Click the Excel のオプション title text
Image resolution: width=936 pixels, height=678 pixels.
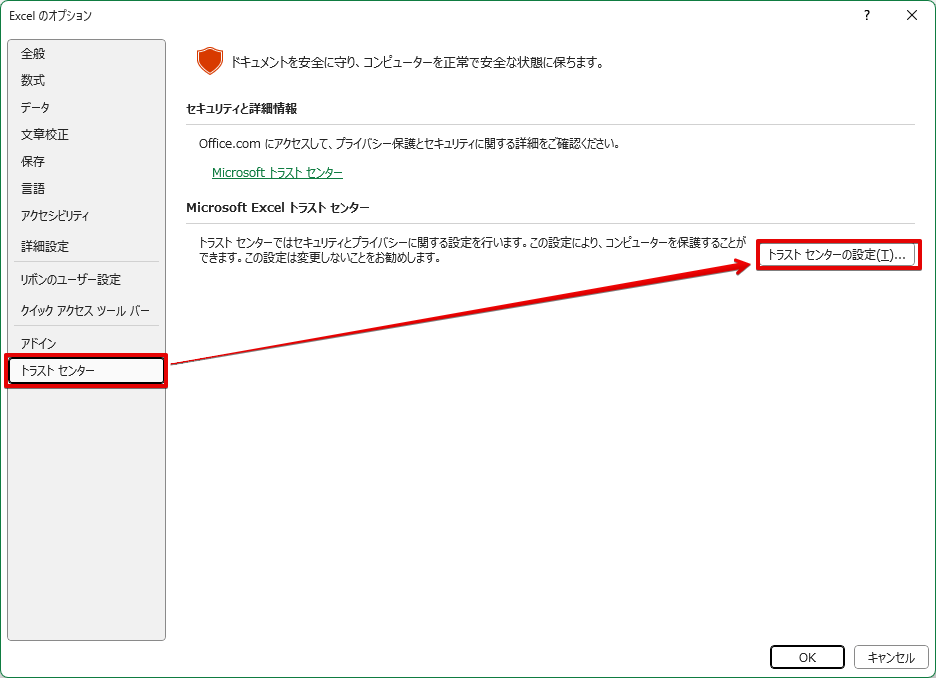(x=50, y=16)
